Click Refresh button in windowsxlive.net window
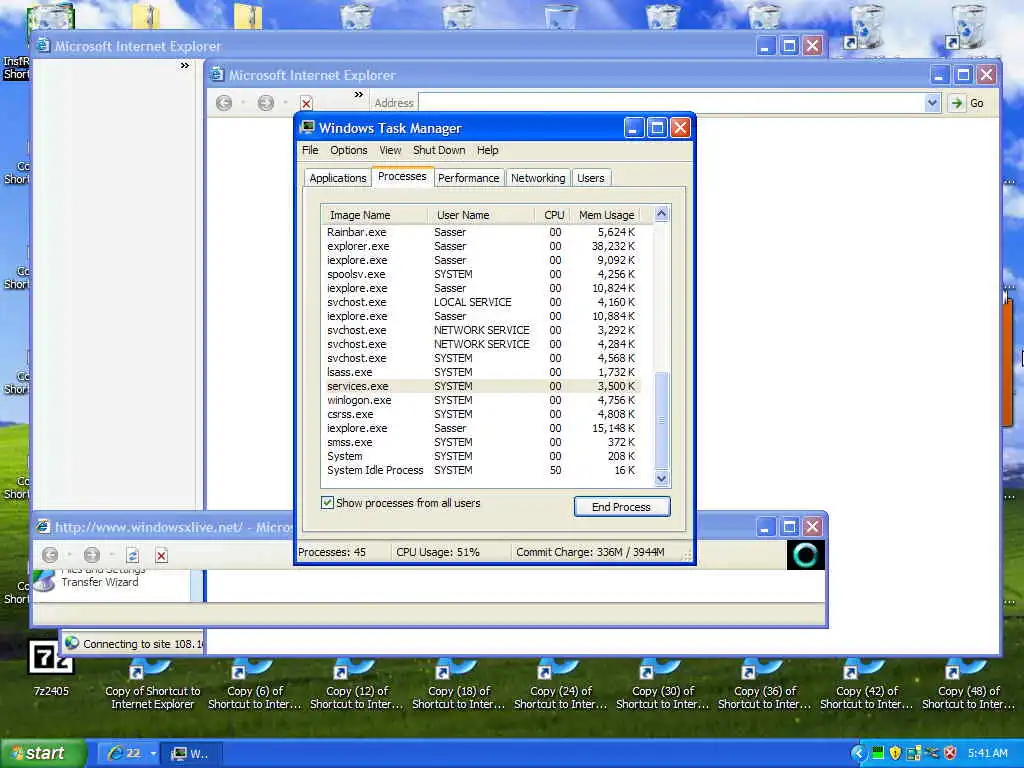 point(133,556)
